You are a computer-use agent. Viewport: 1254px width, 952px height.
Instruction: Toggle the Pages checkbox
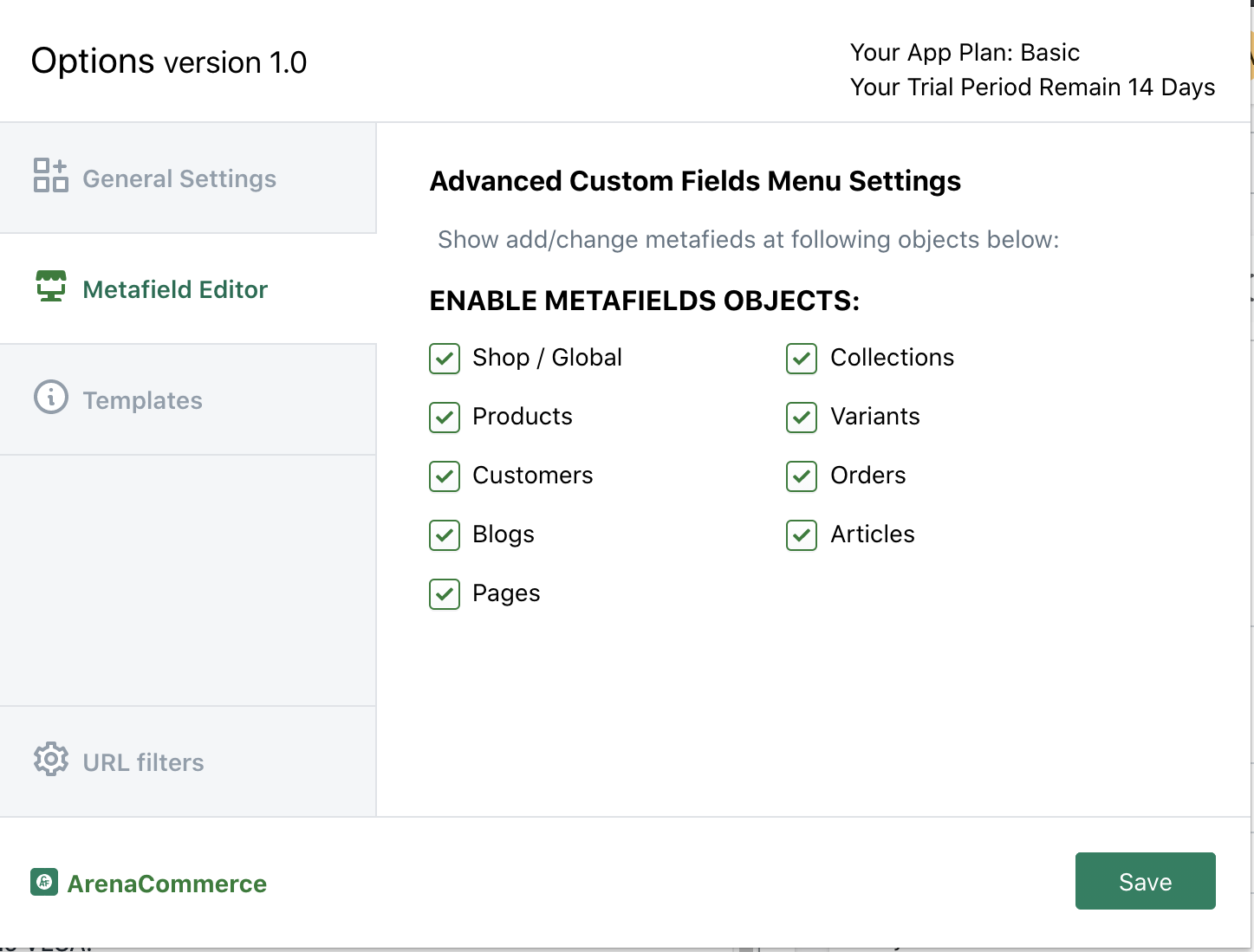tap(445, 594)
